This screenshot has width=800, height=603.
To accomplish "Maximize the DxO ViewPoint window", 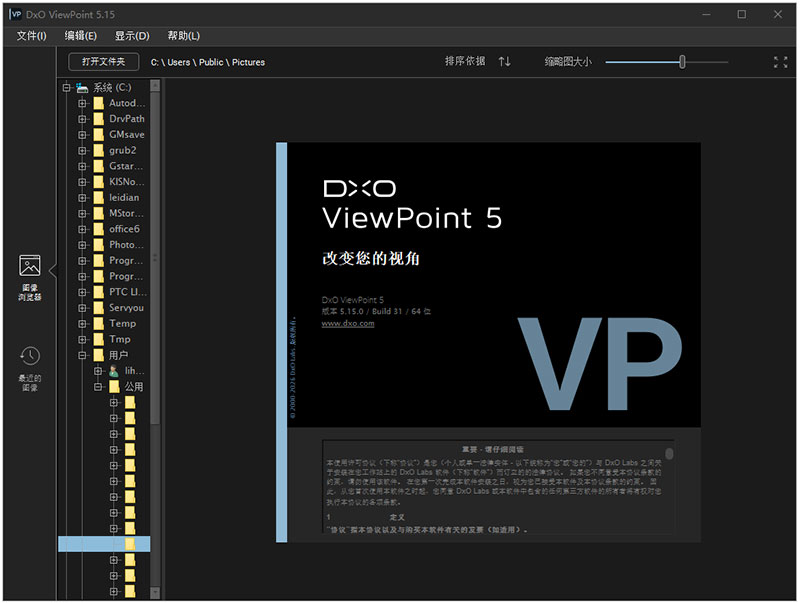I will [742, 14].
